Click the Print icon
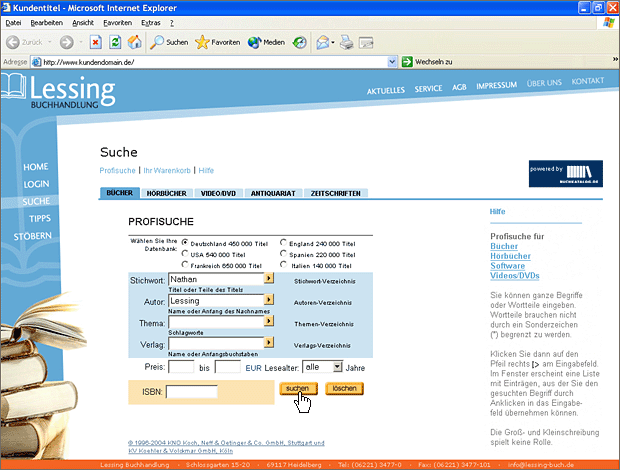The width and height of the screenshot is (620, 470). [x=347, y=42]
